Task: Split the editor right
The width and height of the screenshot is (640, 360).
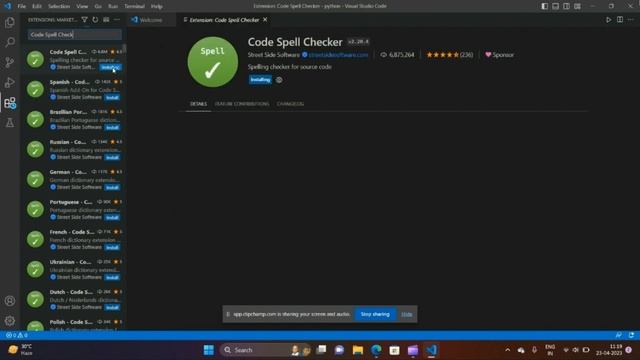Action: coord(620,20)
